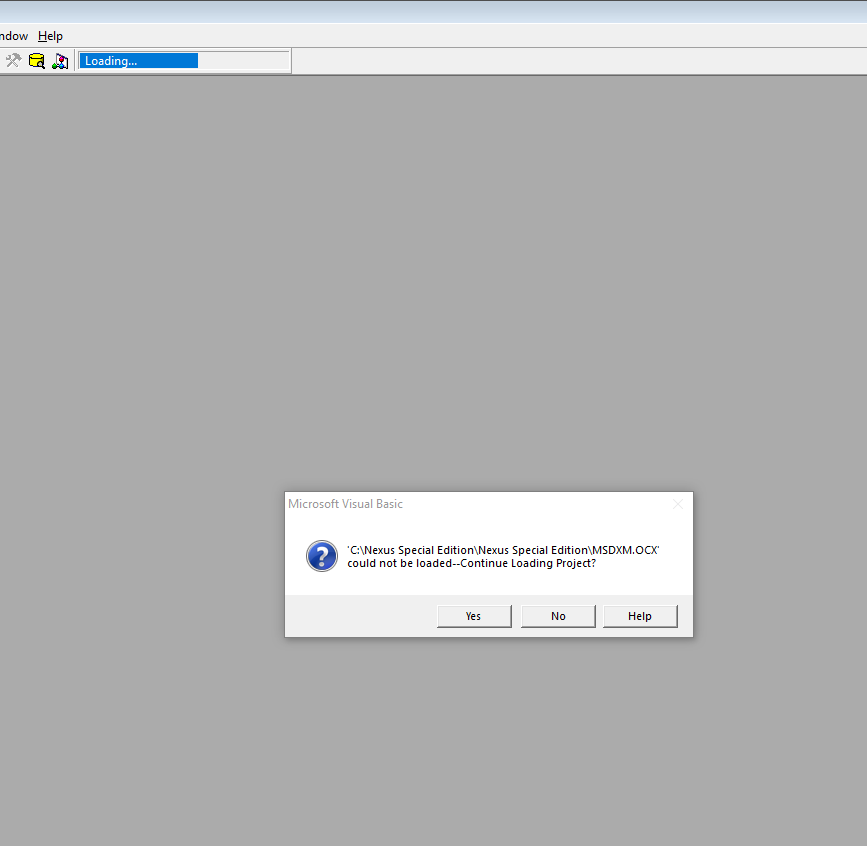867x846 pixels.
Task: Choose Yes to continue loading project
Action: point(474,616)
